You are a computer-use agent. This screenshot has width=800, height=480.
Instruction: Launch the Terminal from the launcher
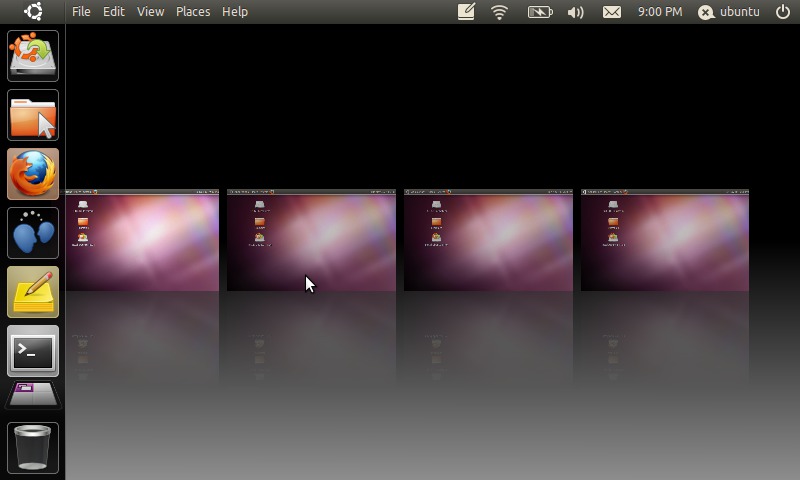point(33,351)
